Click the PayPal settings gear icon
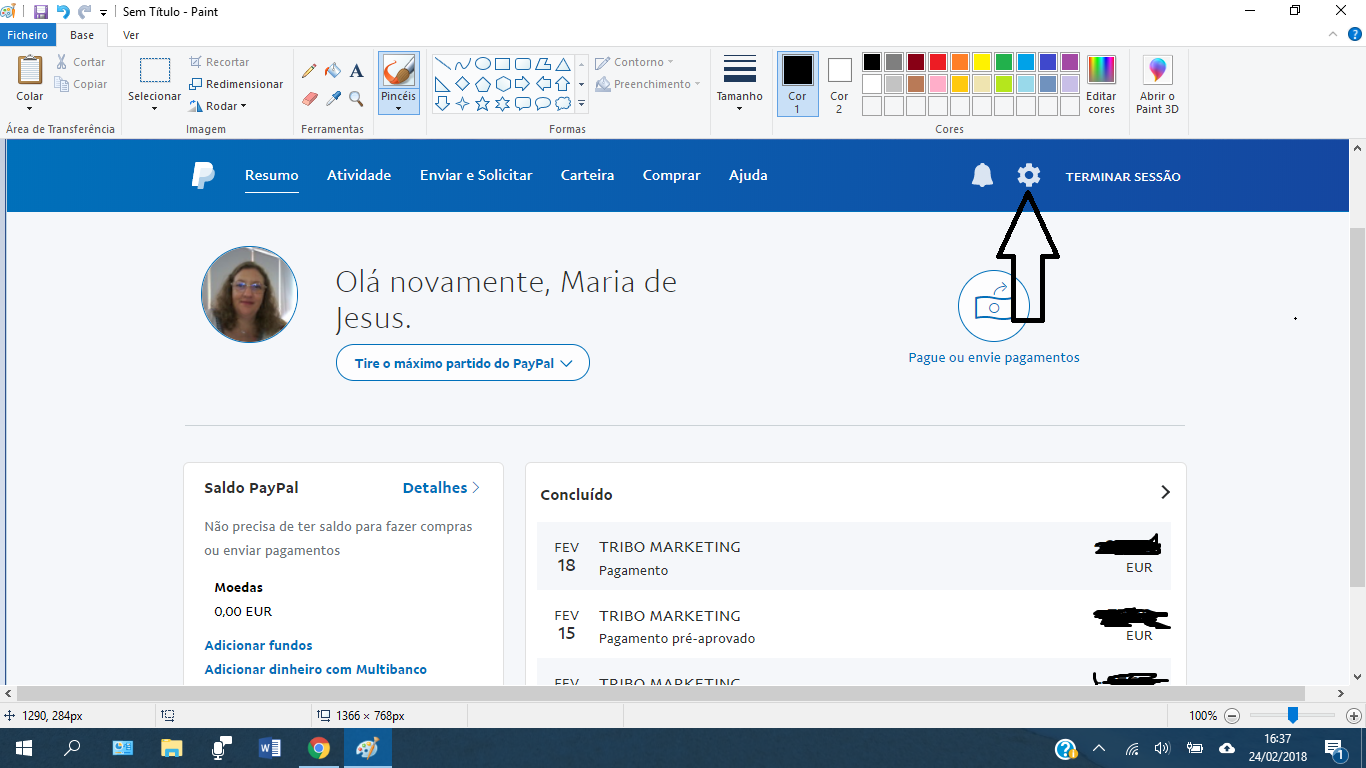This screenshot has width=1366, height=768. tap(1028, 175)
